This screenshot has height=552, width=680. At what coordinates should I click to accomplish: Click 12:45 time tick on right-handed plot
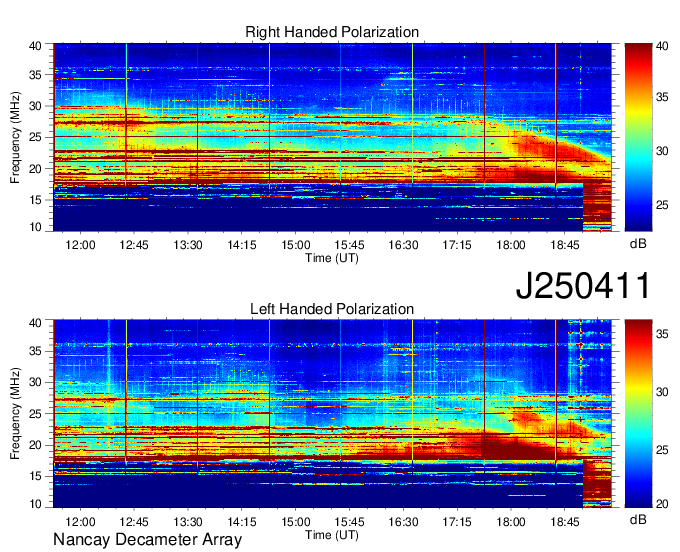pos(134,245)
